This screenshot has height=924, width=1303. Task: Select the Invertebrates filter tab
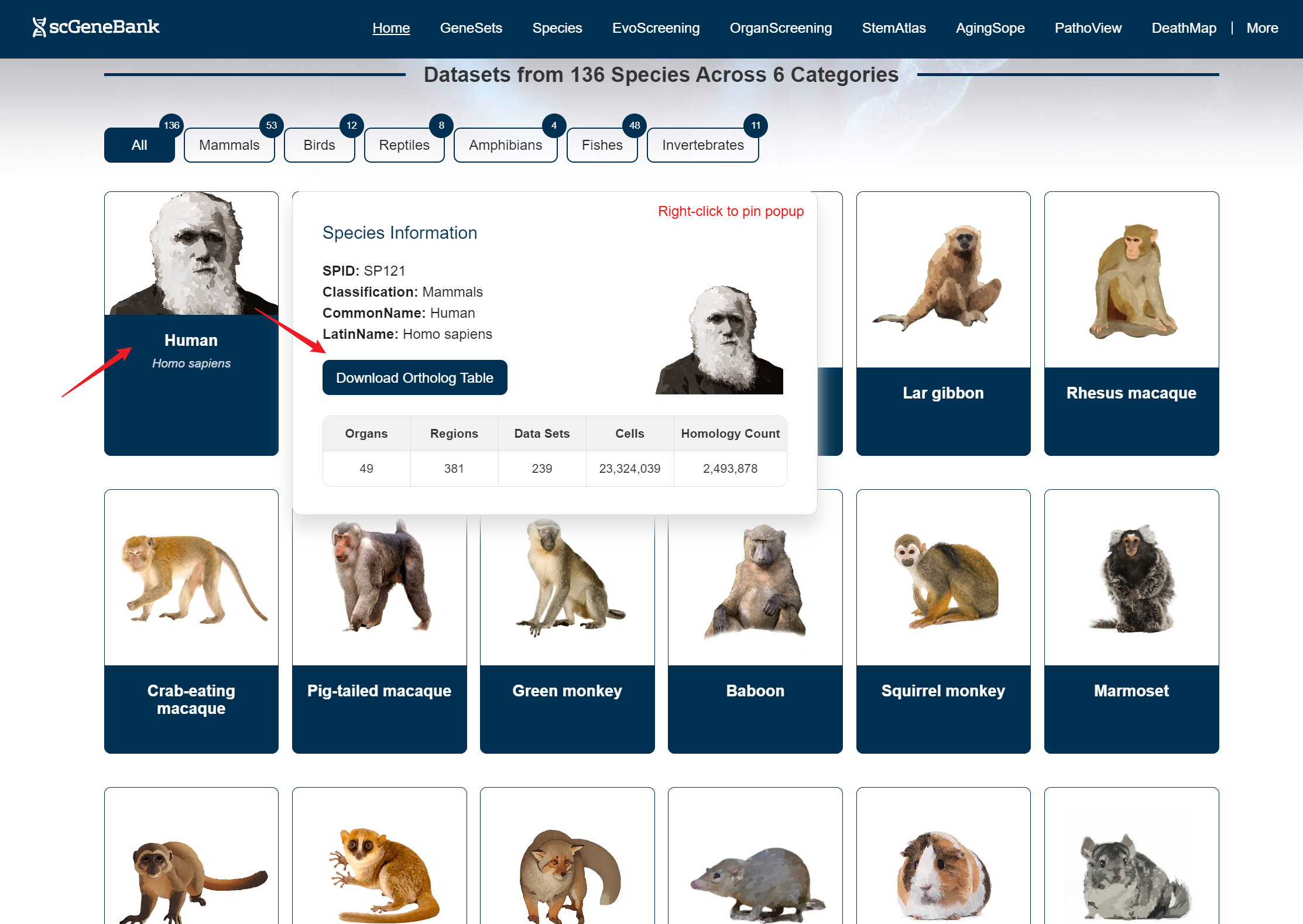(x=702, y=145)
